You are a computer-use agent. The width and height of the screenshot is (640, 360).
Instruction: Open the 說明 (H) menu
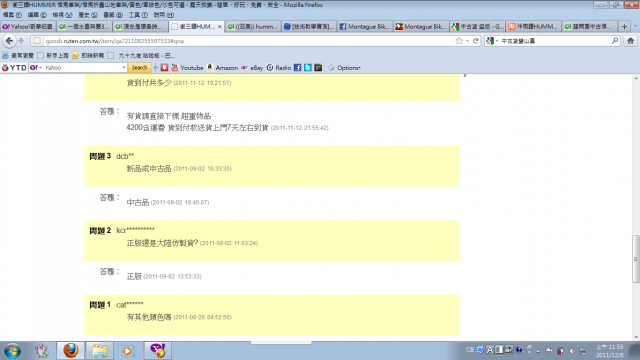[x=164, y=15]
